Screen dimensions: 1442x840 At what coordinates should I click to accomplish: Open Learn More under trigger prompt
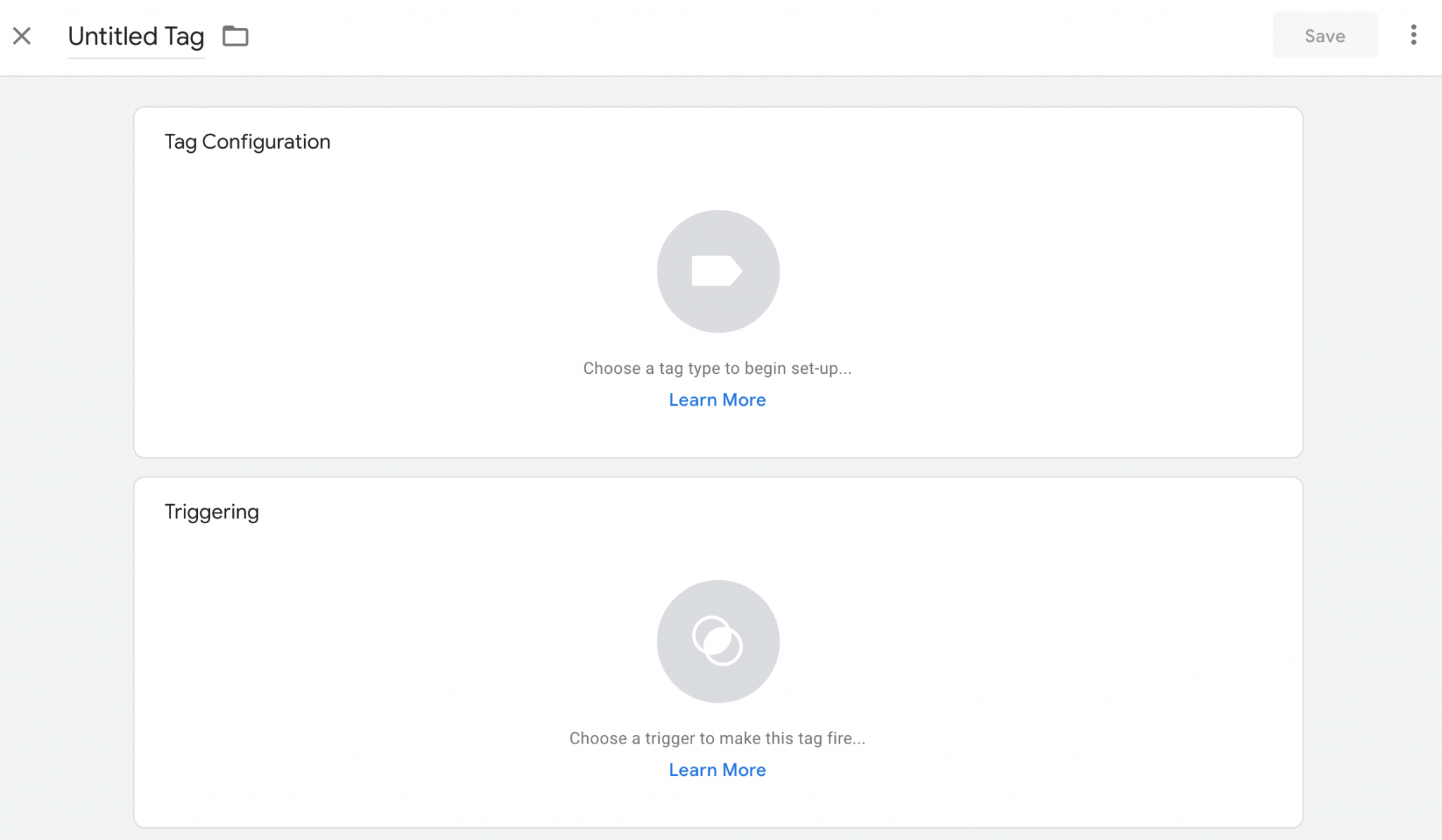717,770
